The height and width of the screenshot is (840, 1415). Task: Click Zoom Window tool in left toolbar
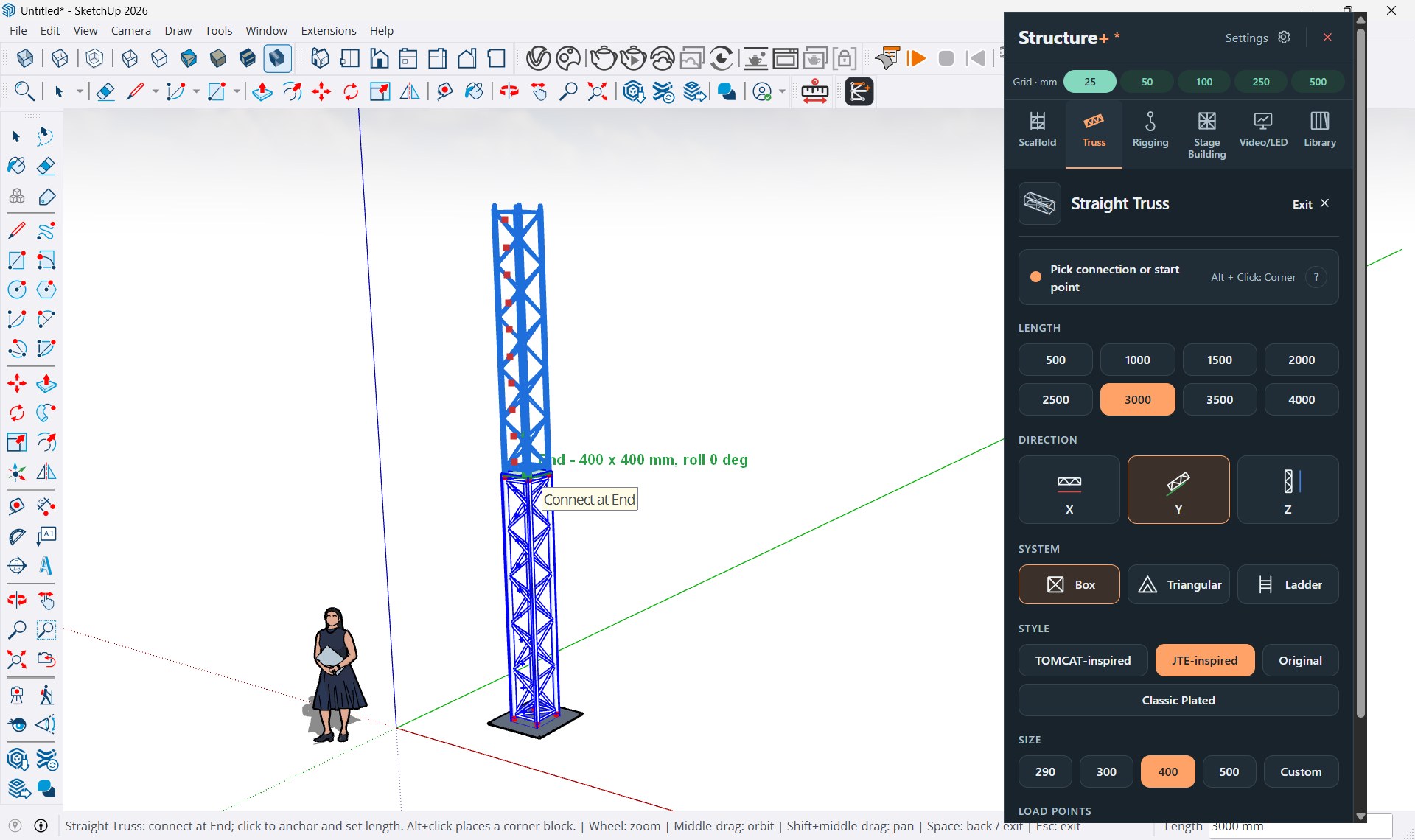[x=46, y=630]
